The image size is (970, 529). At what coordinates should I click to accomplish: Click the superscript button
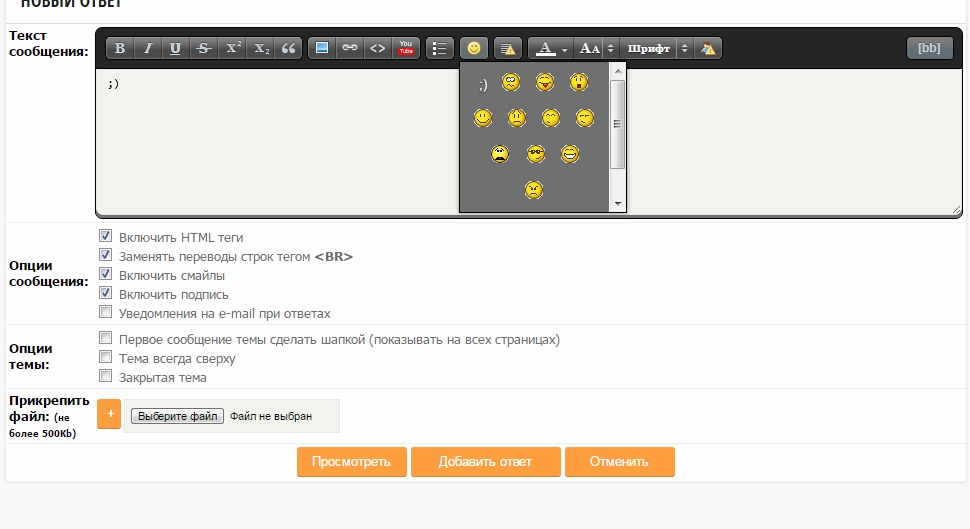pos(232,48)
